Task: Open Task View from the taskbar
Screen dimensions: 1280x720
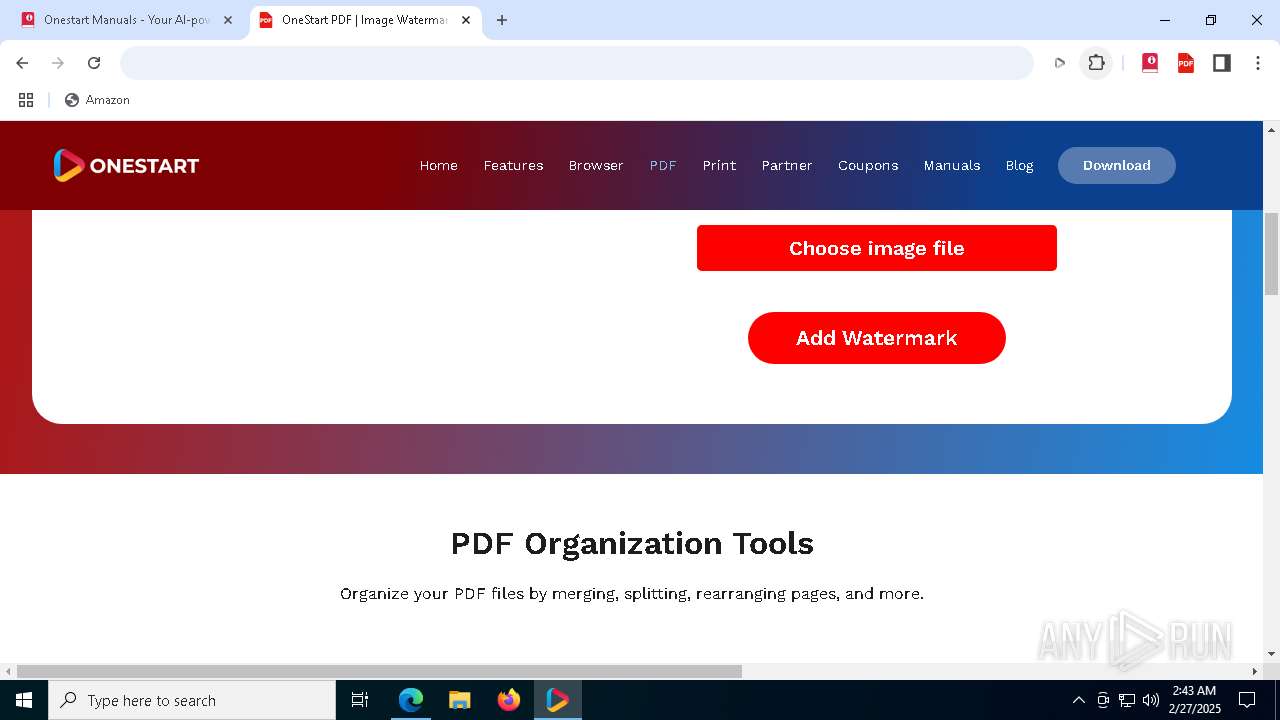Action: (x=360, y=700)
